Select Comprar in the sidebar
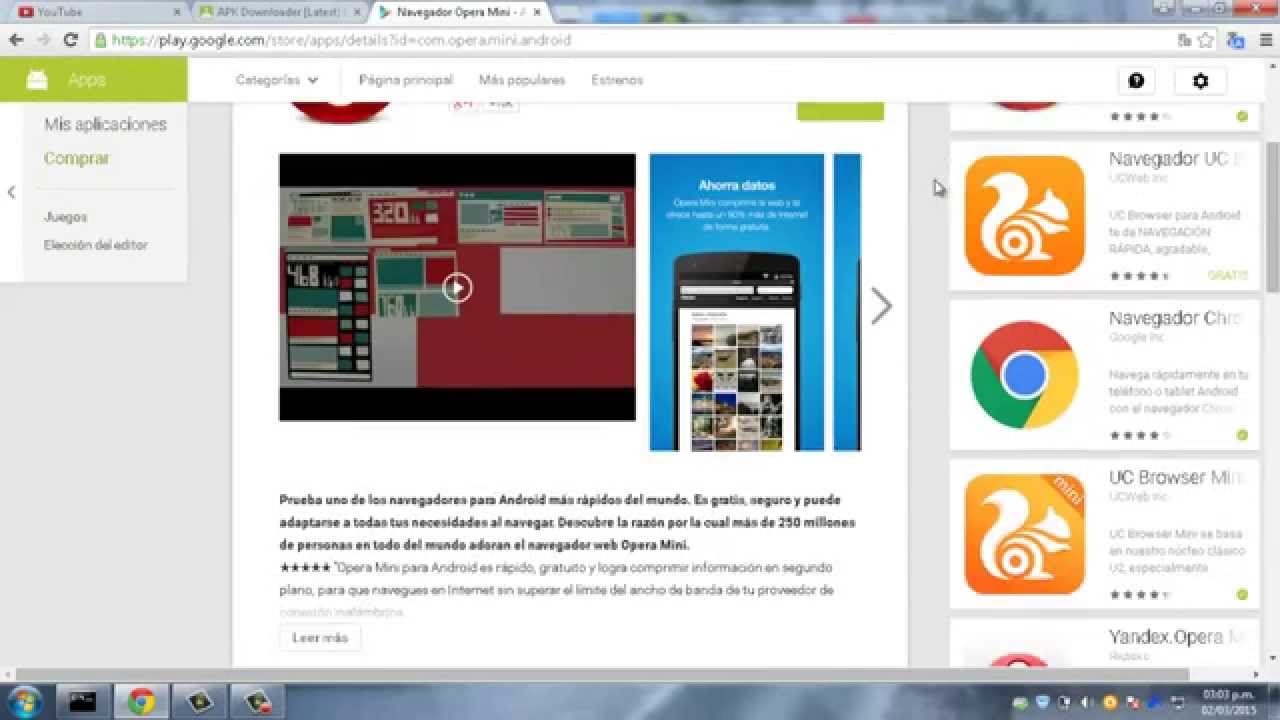 tap(77, 158)
